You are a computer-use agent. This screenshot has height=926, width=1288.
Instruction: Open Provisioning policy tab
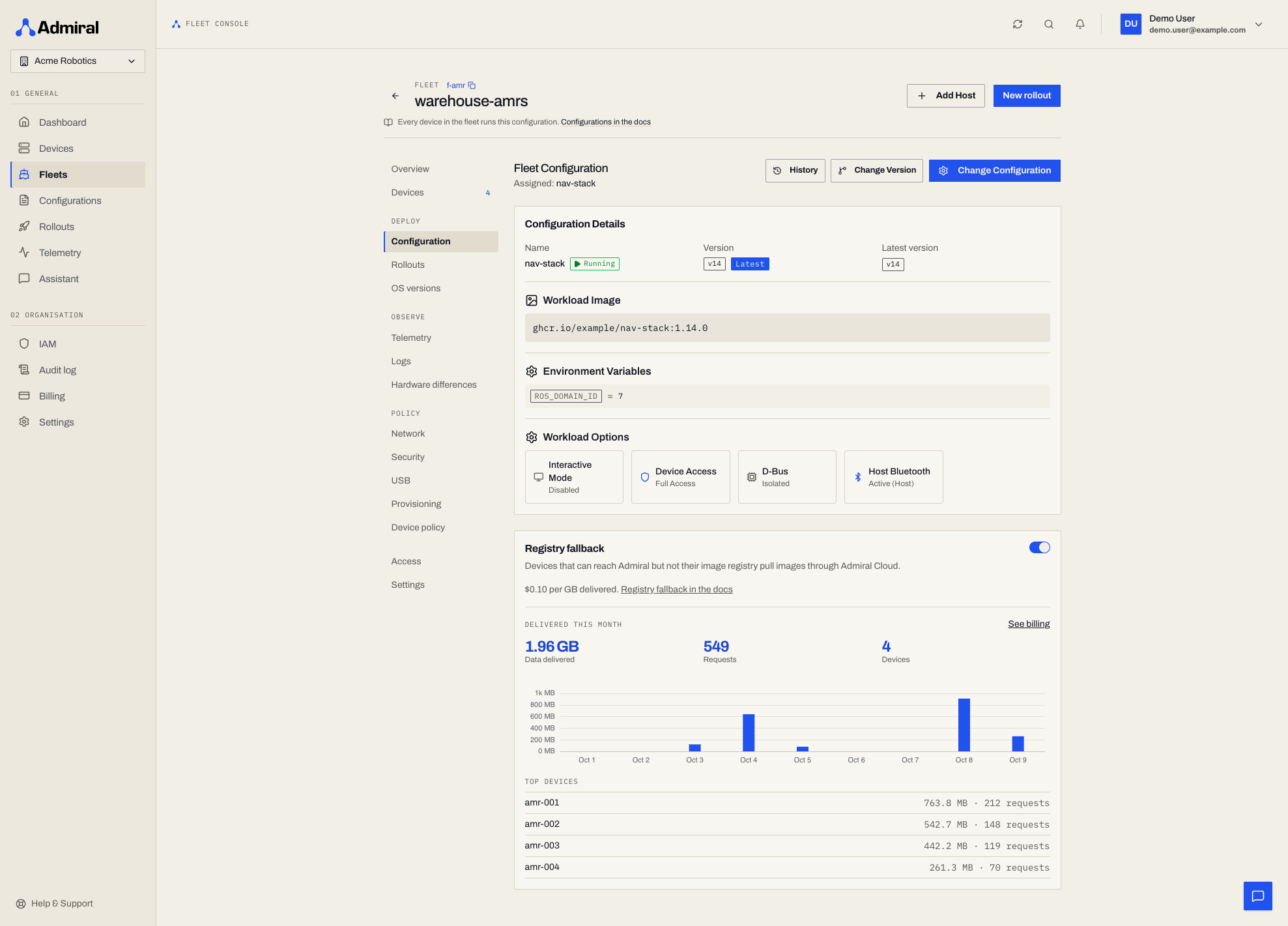(x=441, y=504)
